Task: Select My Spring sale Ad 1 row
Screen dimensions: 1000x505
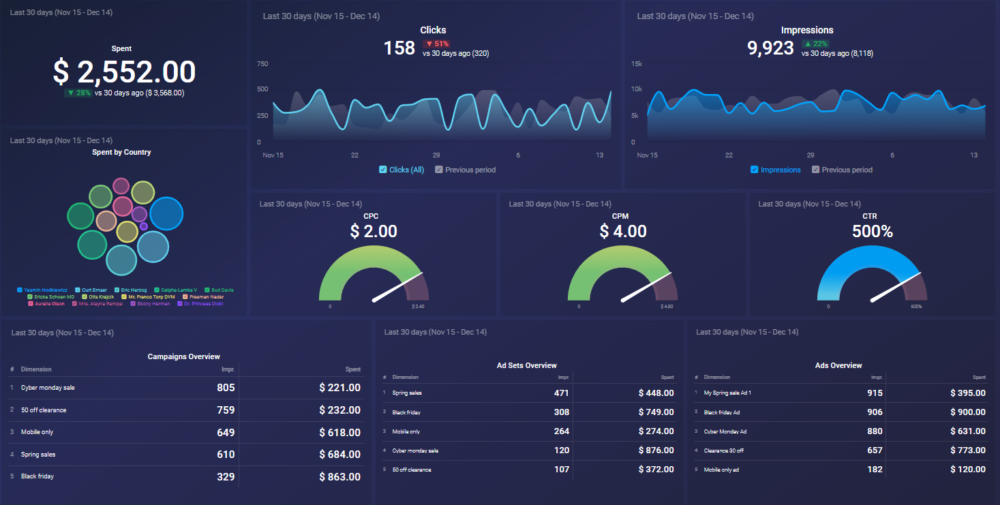Action: pos(841,393)
